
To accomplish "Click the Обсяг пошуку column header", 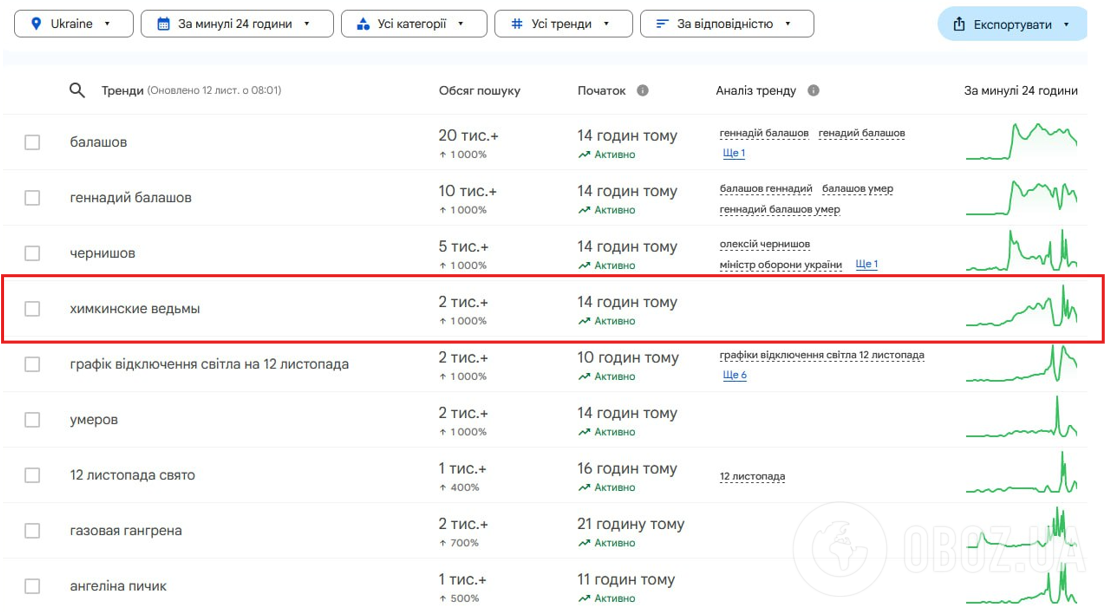I will (x=479, y=91).
